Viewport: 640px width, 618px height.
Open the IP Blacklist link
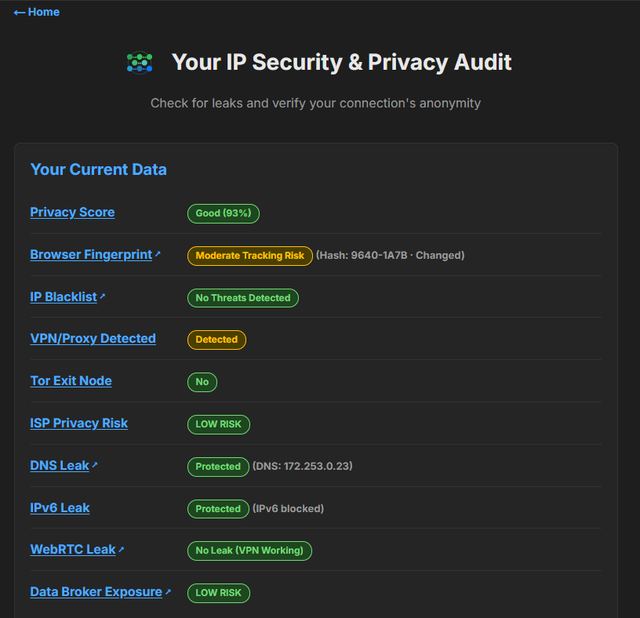coord(64,297)
